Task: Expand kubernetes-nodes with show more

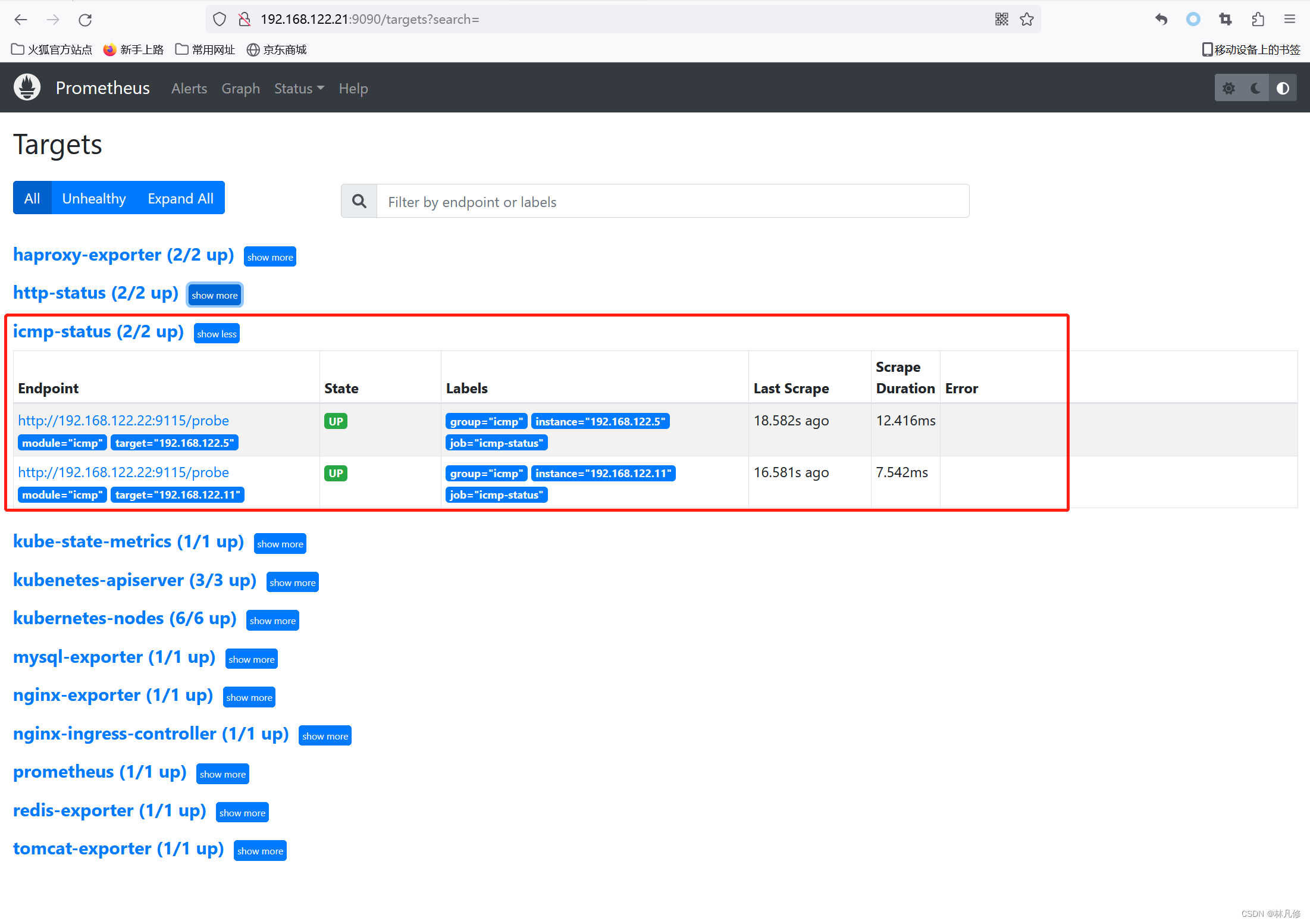Action: [272, 620]
